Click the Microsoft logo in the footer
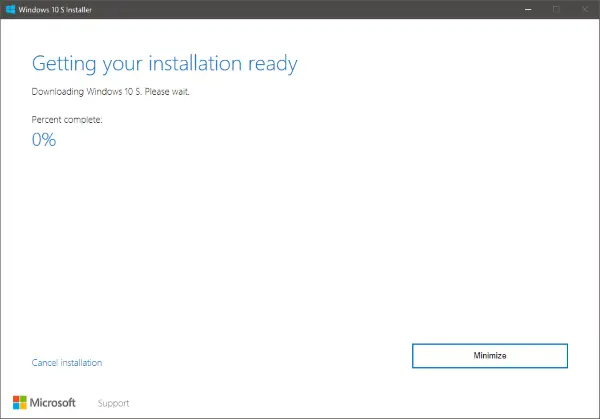This screenshot has height=419, width=600. click(44, 403)
